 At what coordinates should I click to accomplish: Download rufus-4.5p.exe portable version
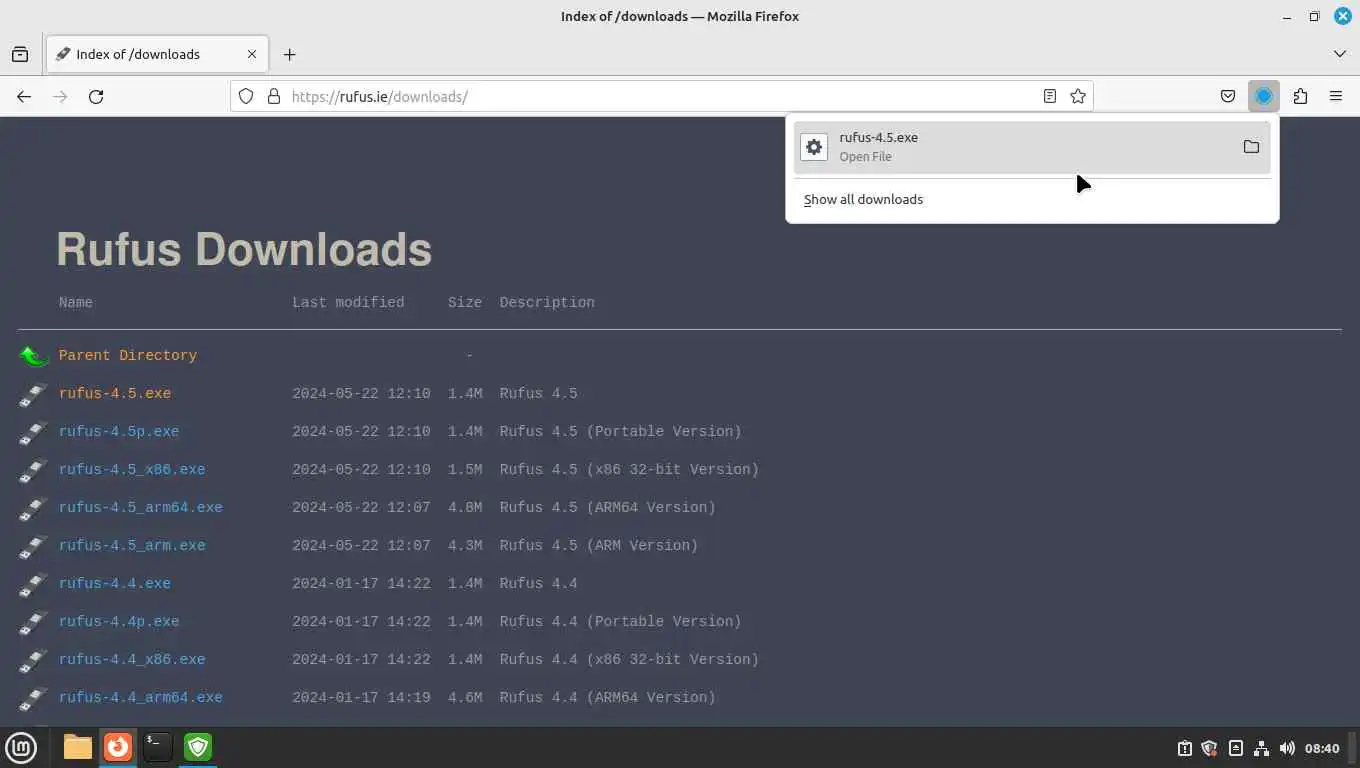[x=119, y=431]
